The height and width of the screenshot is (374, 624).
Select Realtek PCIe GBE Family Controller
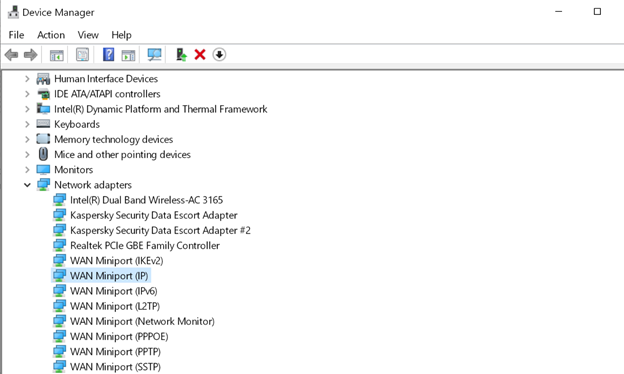[x=145, y=245]
